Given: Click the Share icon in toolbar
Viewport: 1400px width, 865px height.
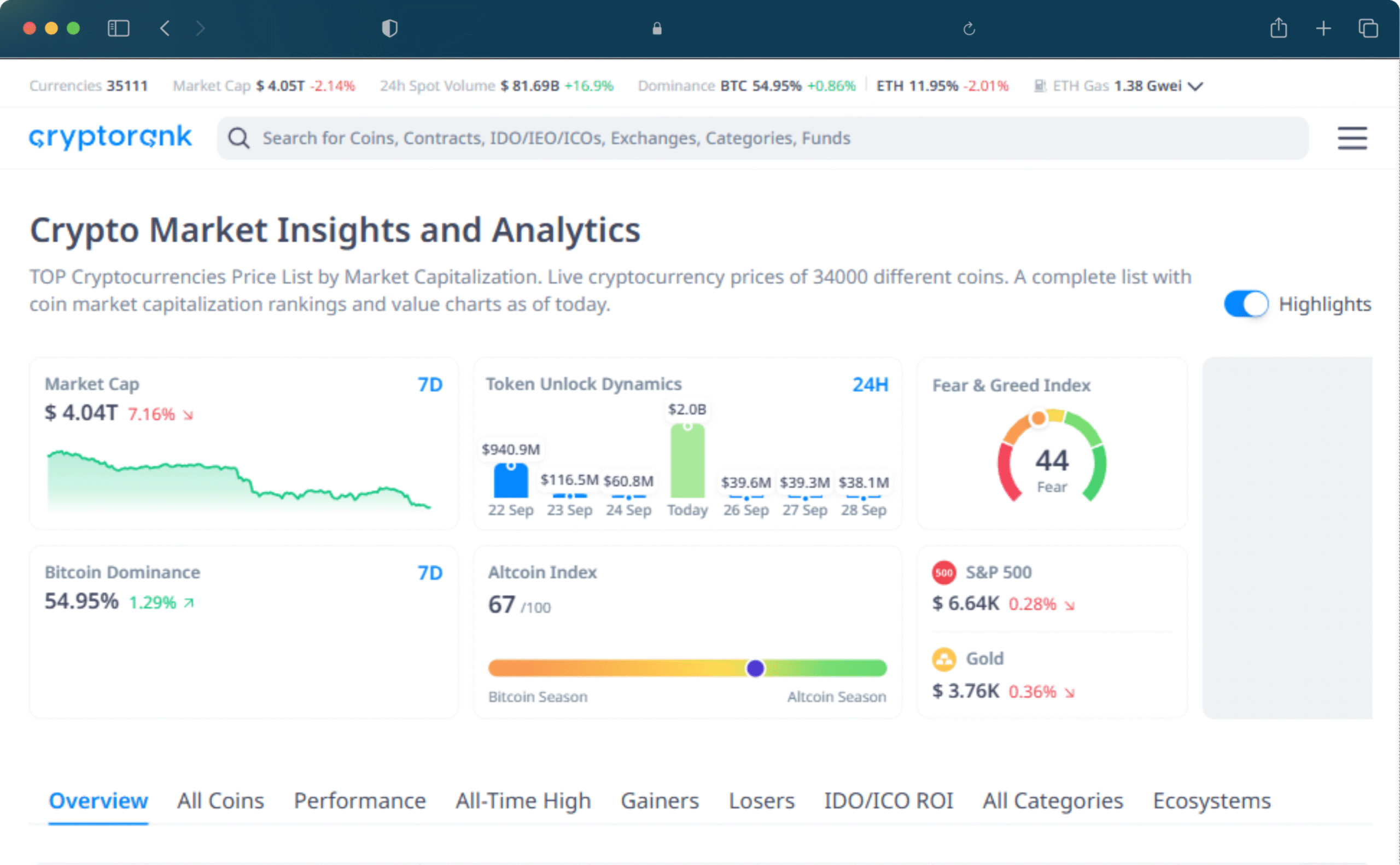Looking at the screenshot, I should tap(1278, 28).
